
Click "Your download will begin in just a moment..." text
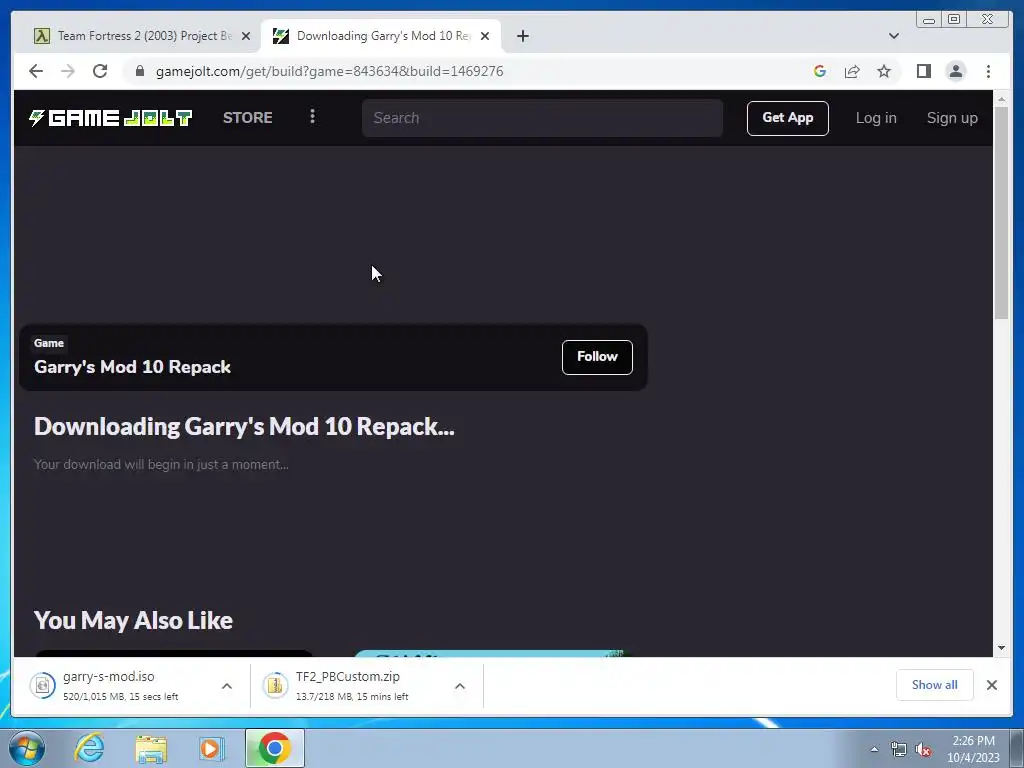pos(161,464)
